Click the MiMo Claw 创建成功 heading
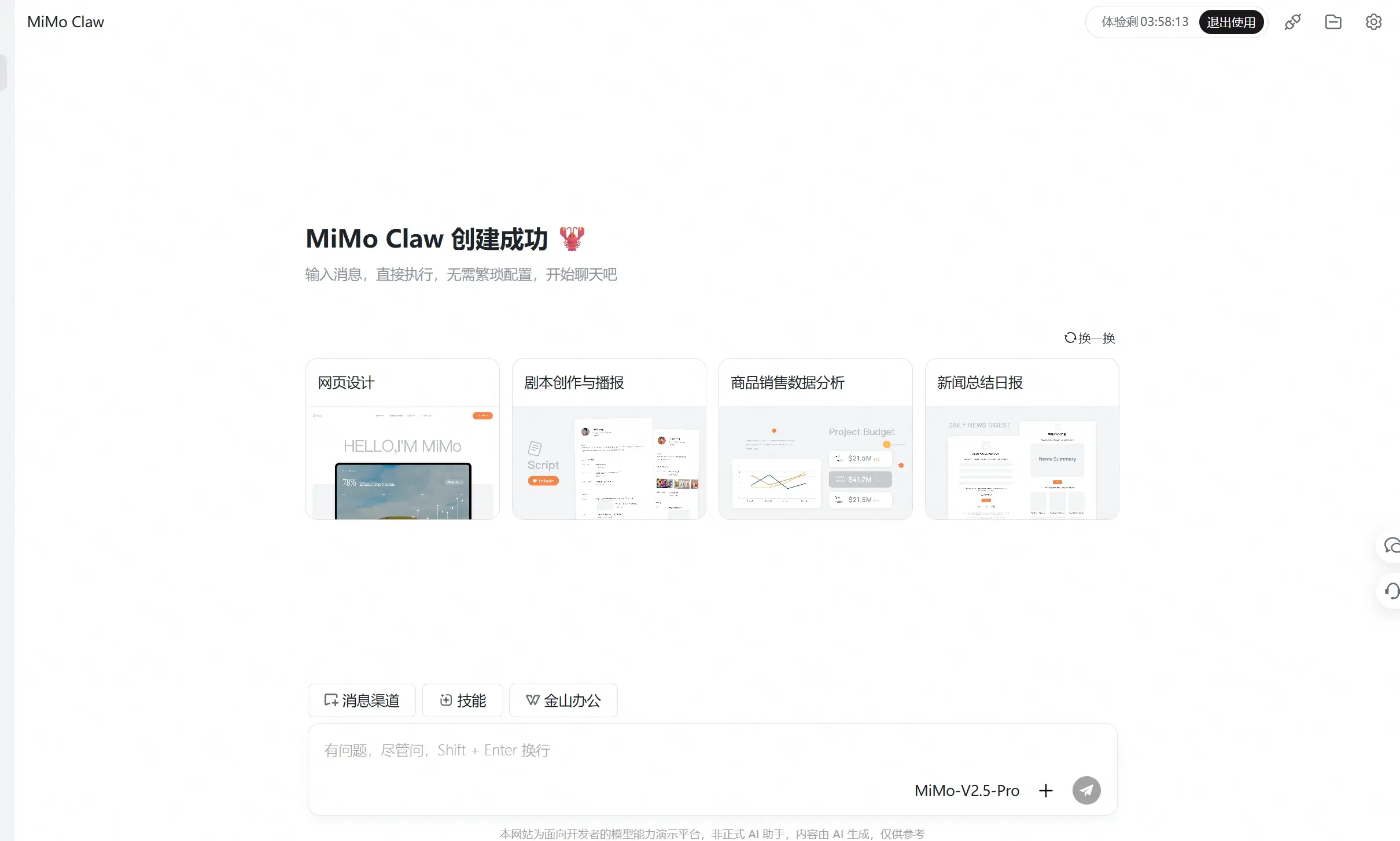 [426, 238]
